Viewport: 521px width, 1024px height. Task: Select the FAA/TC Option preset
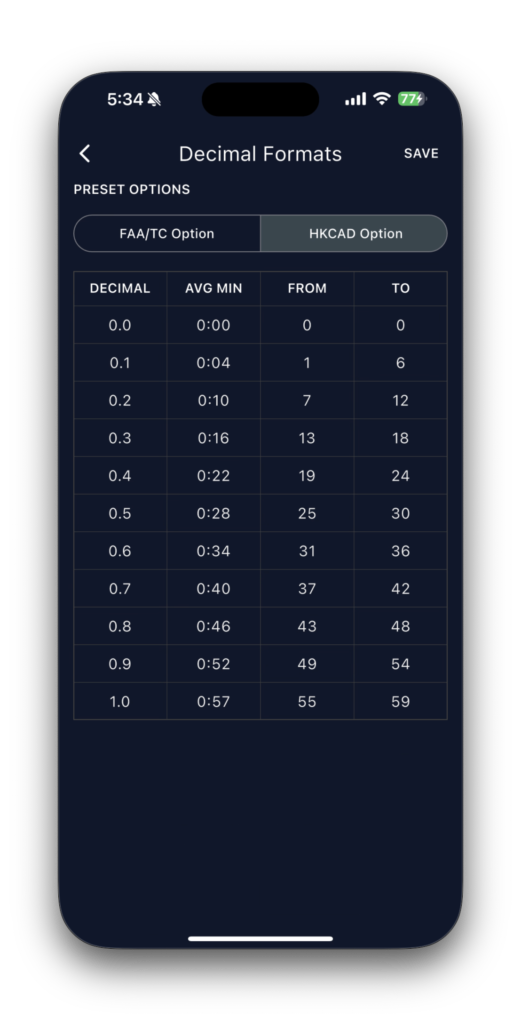click(x=167, y=234)
